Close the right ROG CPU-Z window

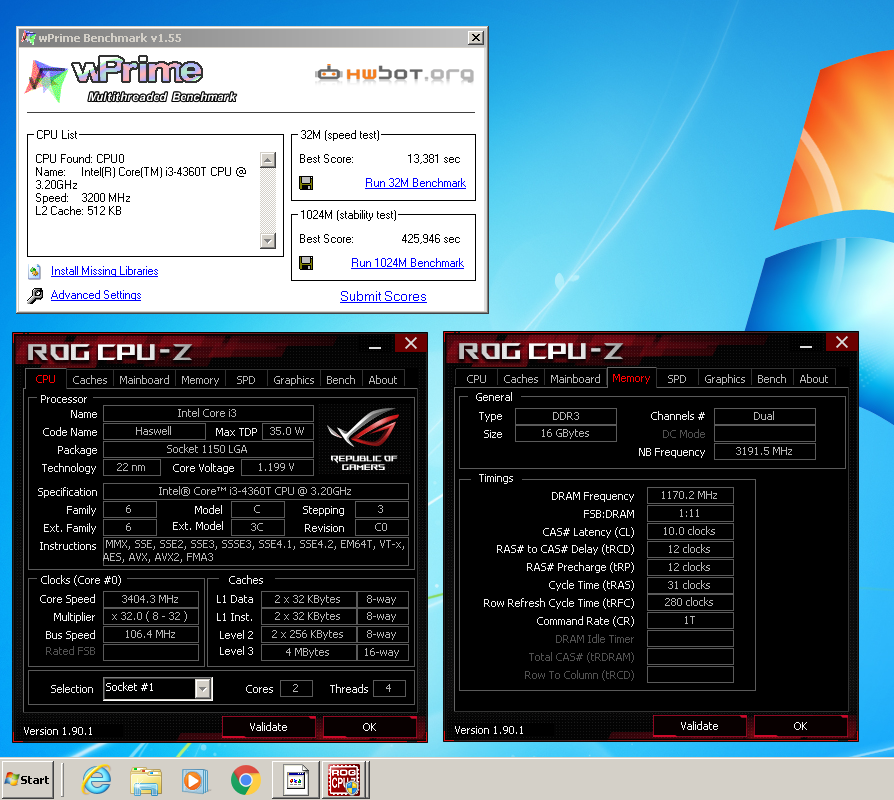[x=842, y=342]
